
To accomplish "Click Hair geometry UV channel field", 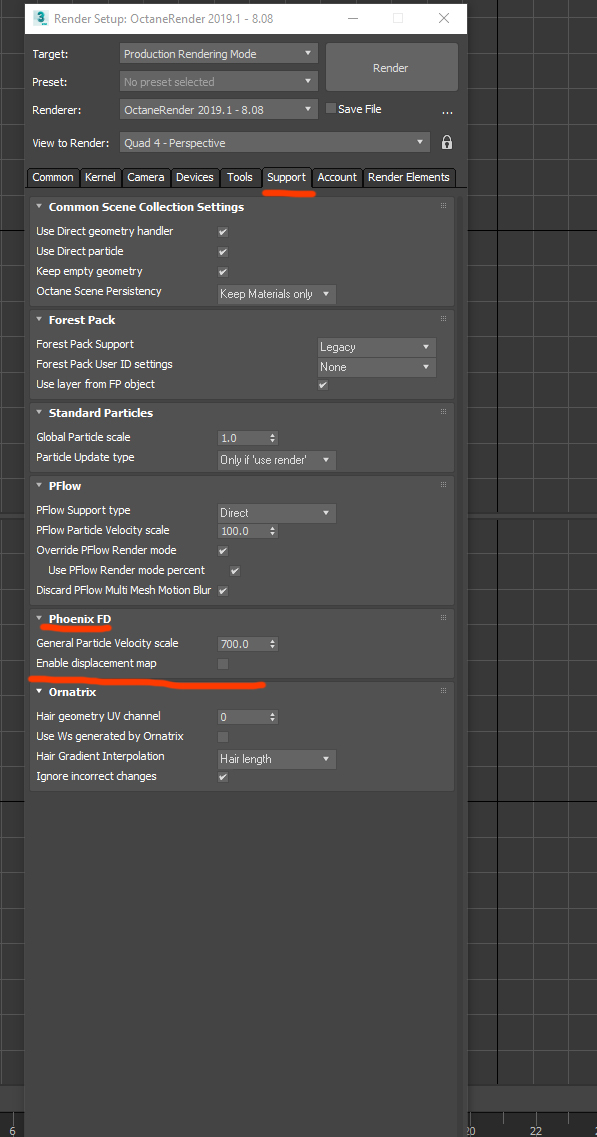I will (x=242, y=717).
